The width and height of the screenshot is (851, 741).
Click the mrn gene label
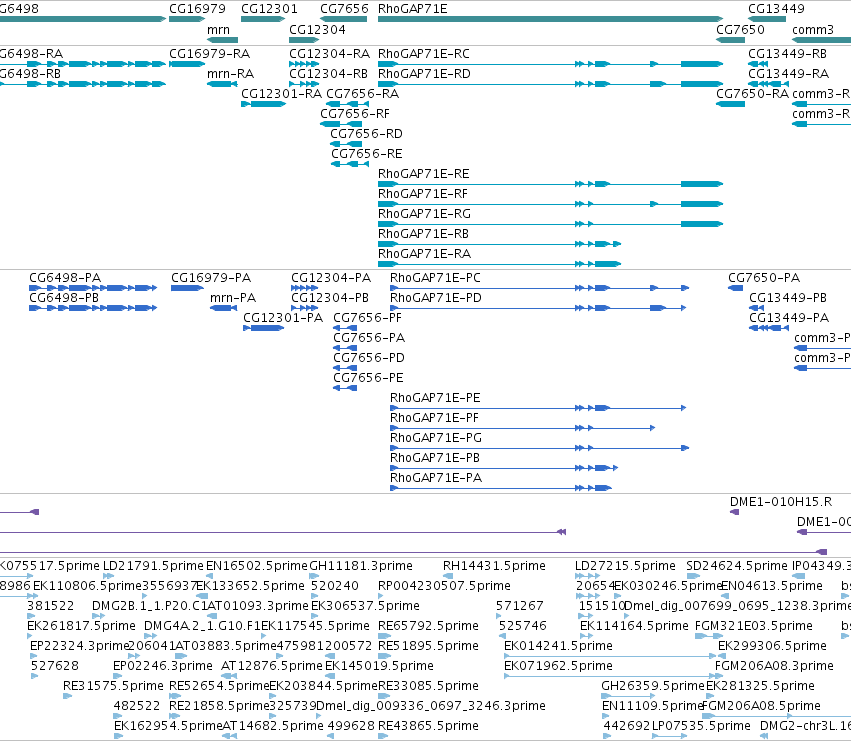(x=218, y=30)
